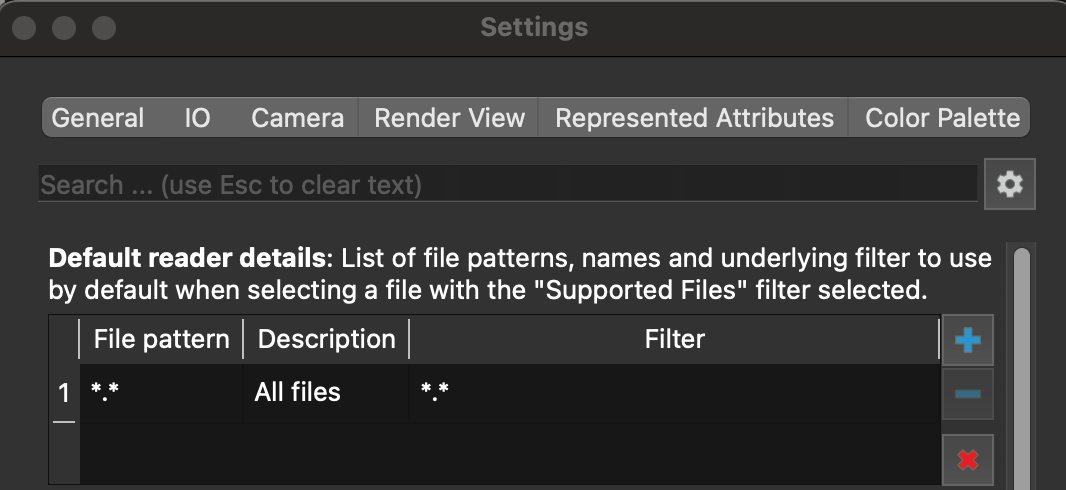1066x490 pixels.
Task: Add a new reader entry with plus icon
Action: click(967, 340)
